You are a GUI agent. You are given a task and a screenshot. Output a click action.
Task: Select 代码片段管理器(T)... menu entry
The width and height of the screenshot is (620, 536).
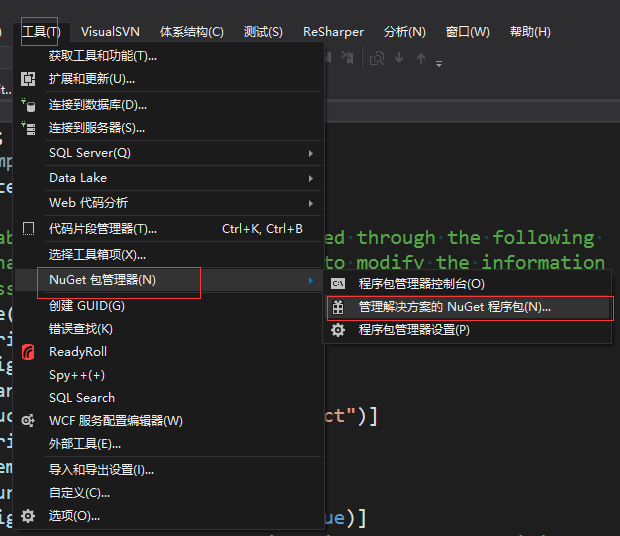click(x=168, y=228)
